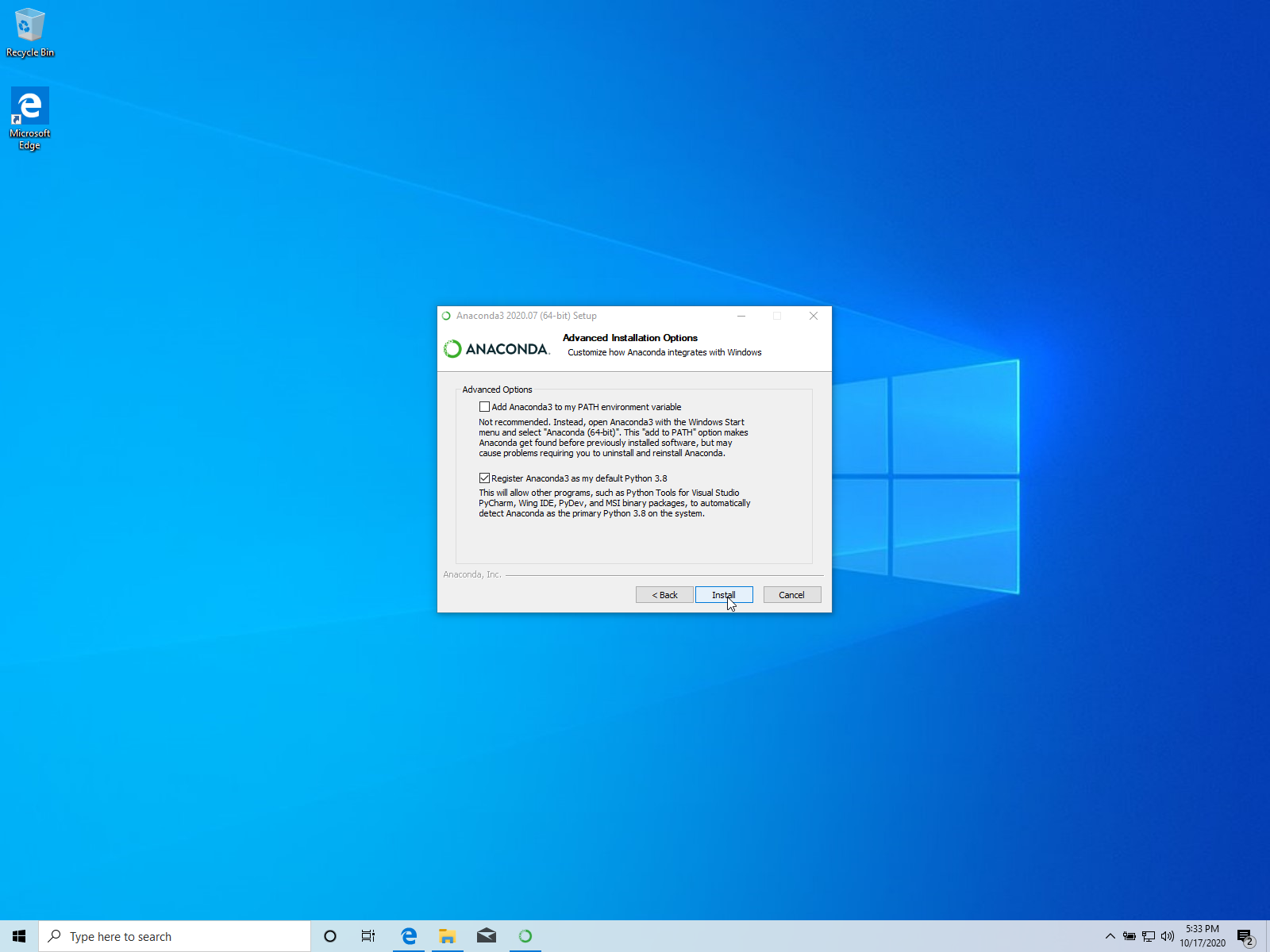Minimize the Anaconda3 Setup window

(x=741, y=316)
